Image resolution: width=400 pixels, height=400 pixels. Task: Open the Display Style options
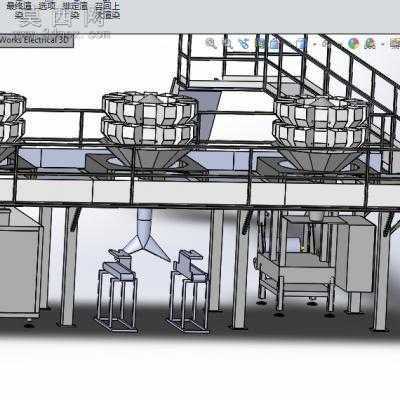click(x=301, y=43)
